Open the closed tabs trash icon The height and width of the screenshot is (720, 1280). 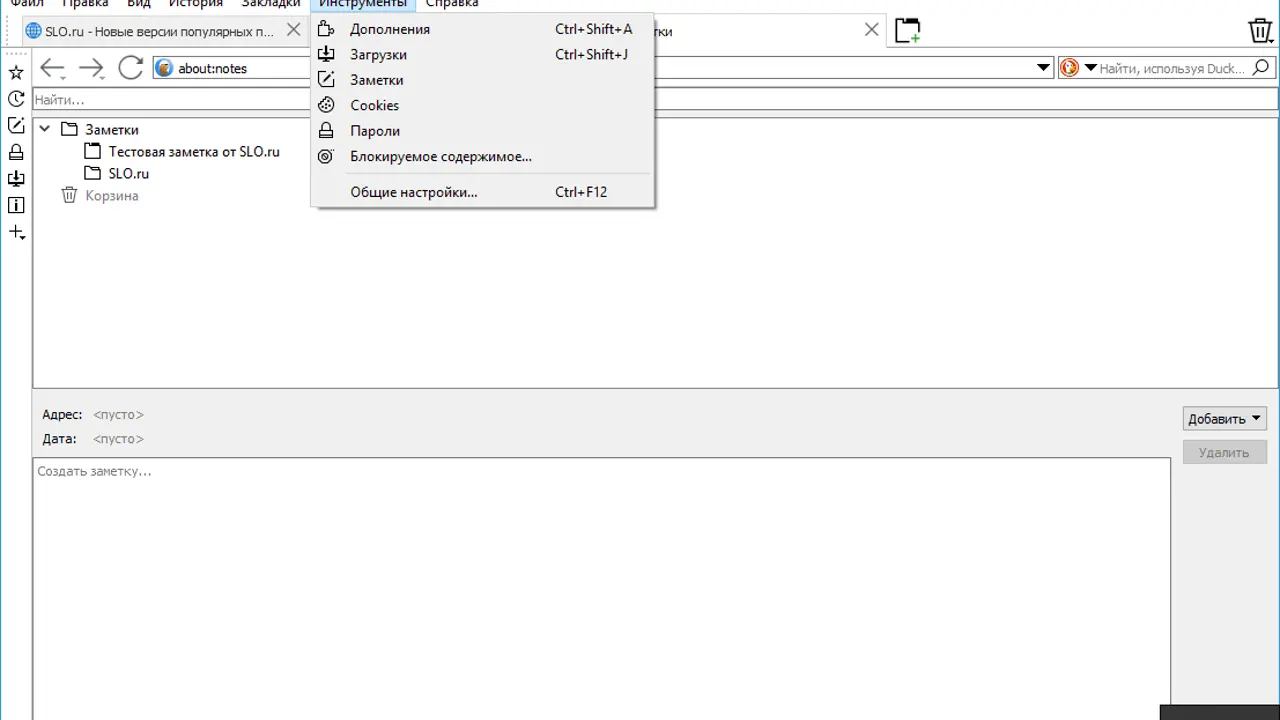pyautogui.click(x=1260, y=31)
